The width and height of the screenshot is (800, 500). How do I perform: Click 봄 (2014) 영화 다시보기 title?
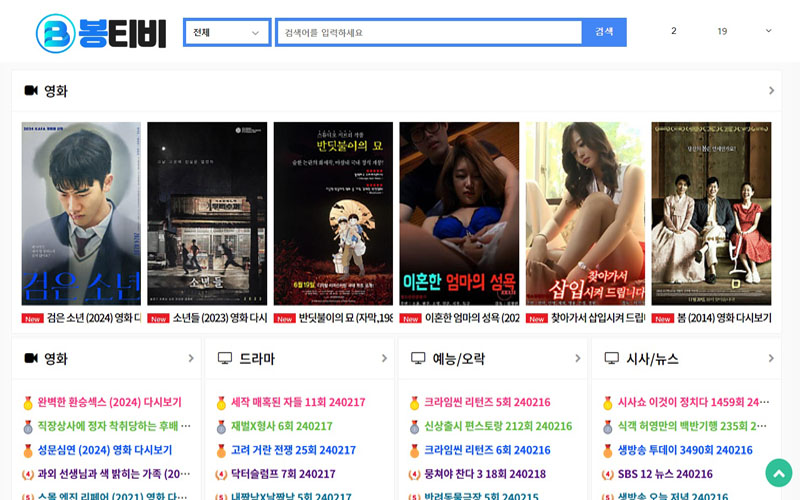pyautogui.click(x=724, y=318)
